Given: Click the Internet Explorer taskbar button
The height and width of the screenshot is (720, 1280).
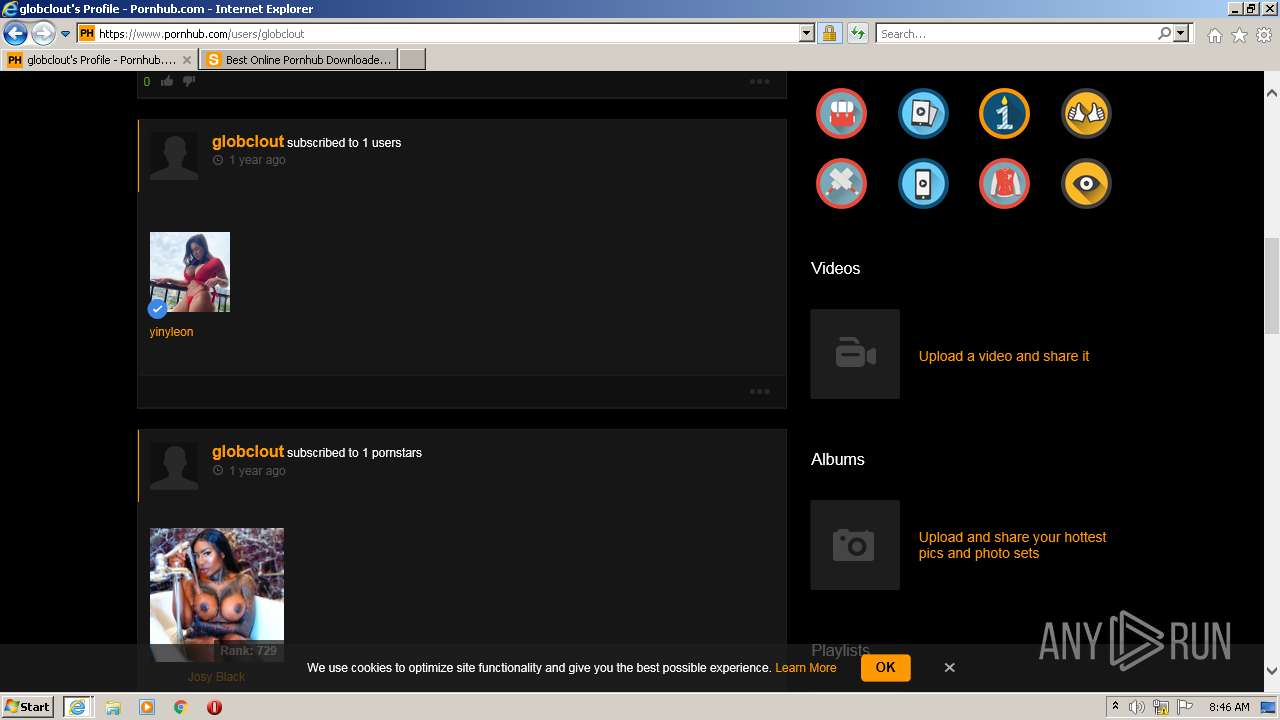Looking at the screenshot, I should pyautogui.click(x=78, y=707).
